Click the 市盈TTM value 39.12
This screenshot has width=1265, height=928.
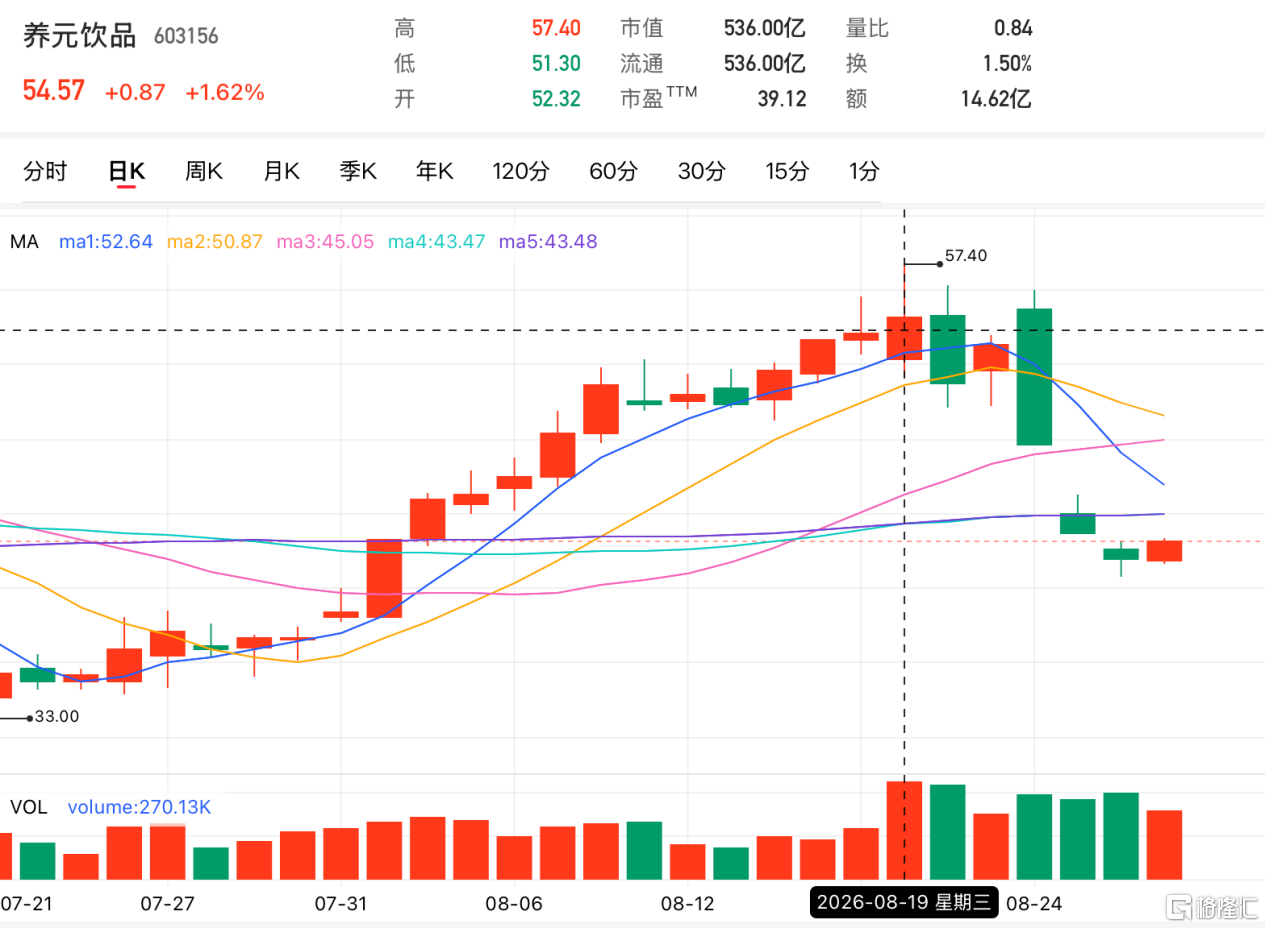pyautogui.click(x=782, y=99)
